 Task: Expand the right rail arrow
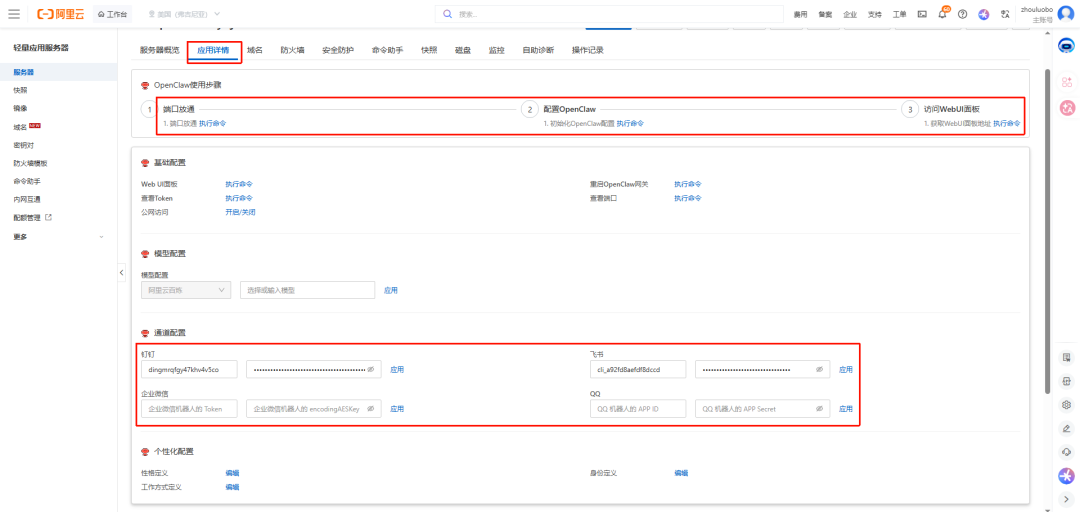1067,499
